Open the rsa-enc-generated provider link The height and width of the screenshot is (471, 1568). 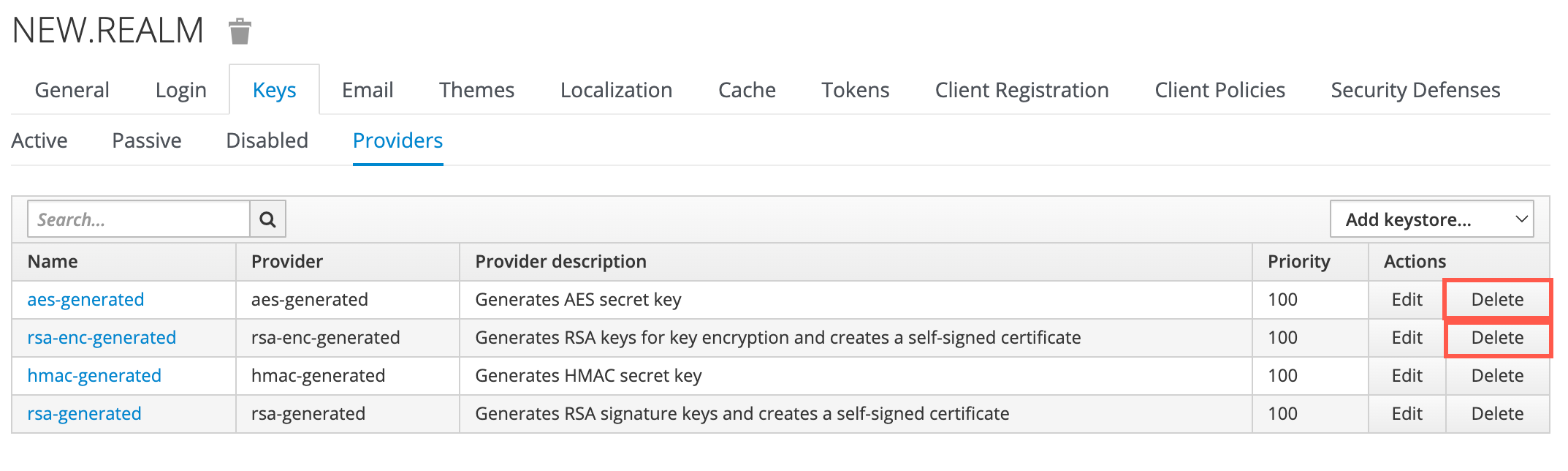(102, 338)
